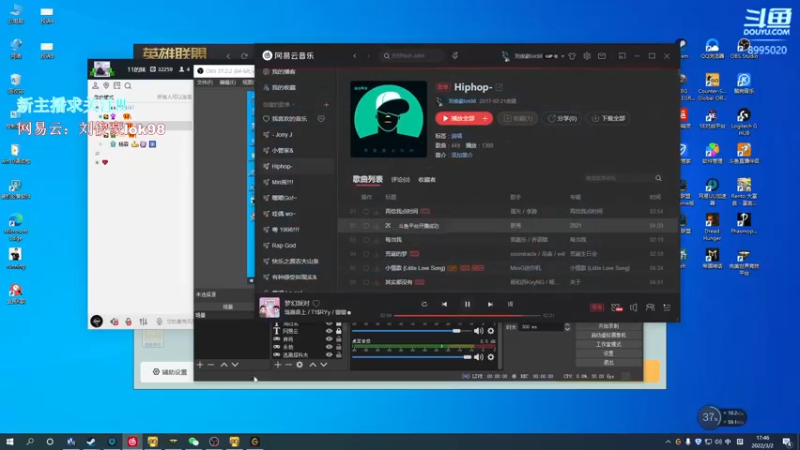The height and width of the screenshot is (450, 800).
Task: Adjust the desktop audio volume slider
Action: 411,357
